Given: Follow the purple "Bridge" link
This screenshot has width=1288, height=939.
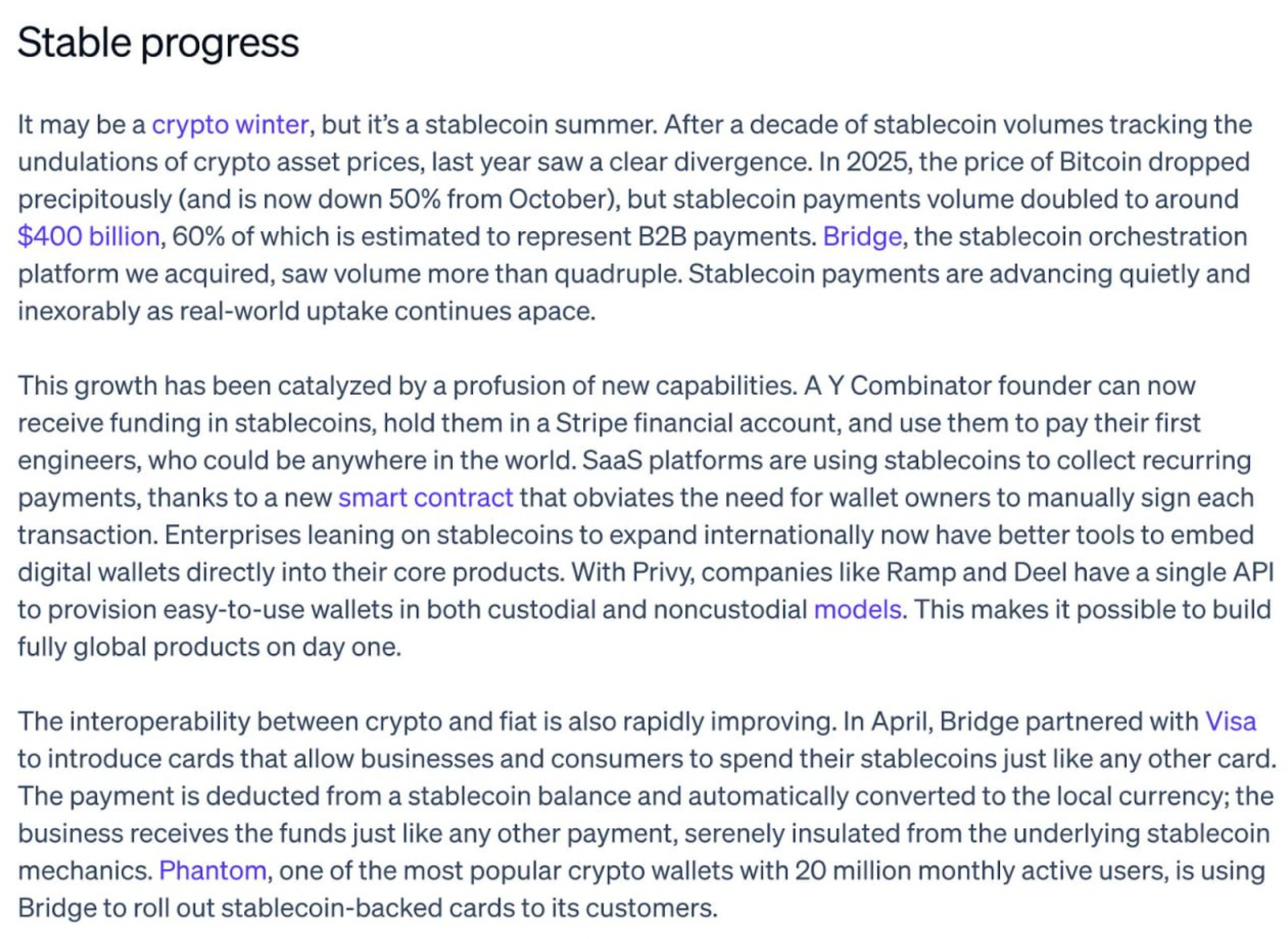Looking at the screenshot, I should point(861,237).
